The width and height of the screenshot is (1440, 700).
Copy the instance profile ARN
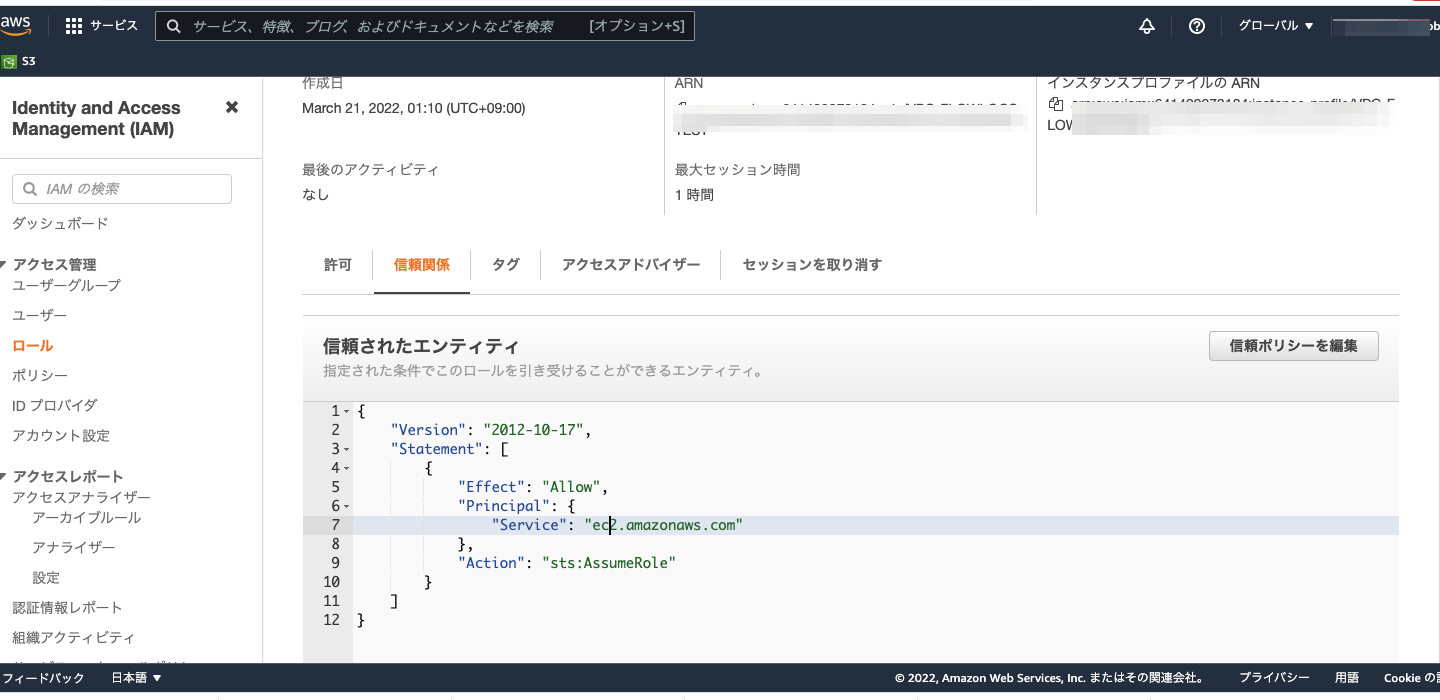click(x=1056, y=104)
